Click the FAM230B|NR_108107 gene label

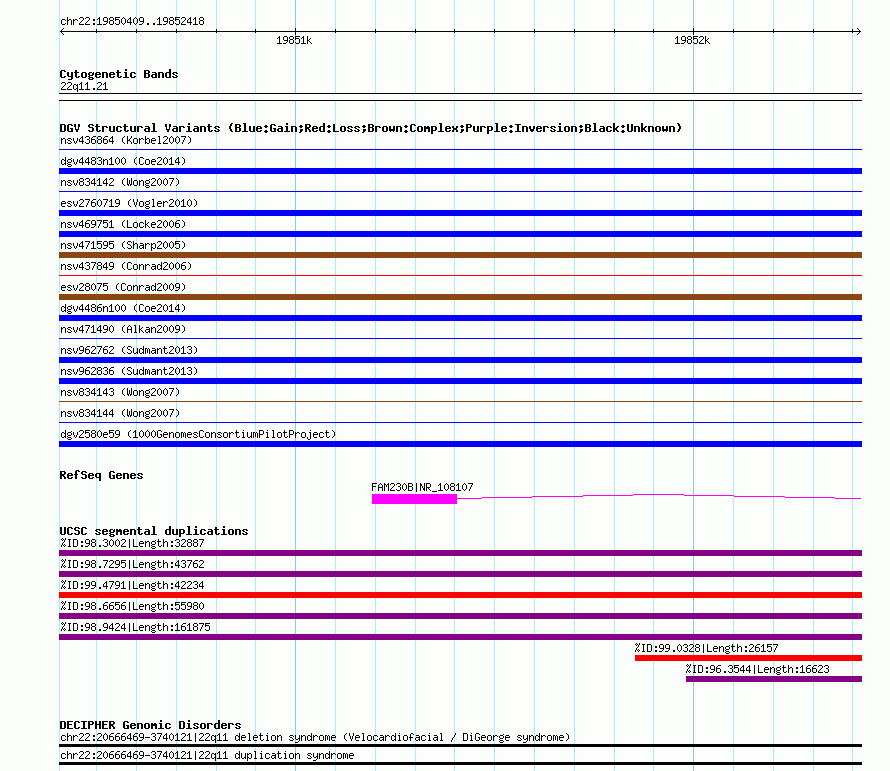(422, 487)
